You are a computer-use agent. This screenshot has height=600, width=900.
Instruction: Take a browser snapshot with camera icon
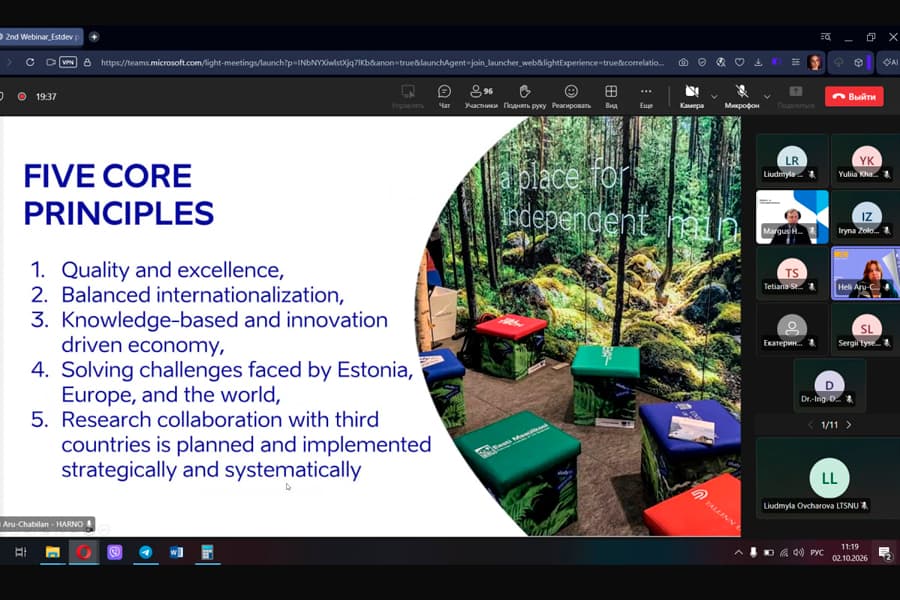click(x=683, y=62)
